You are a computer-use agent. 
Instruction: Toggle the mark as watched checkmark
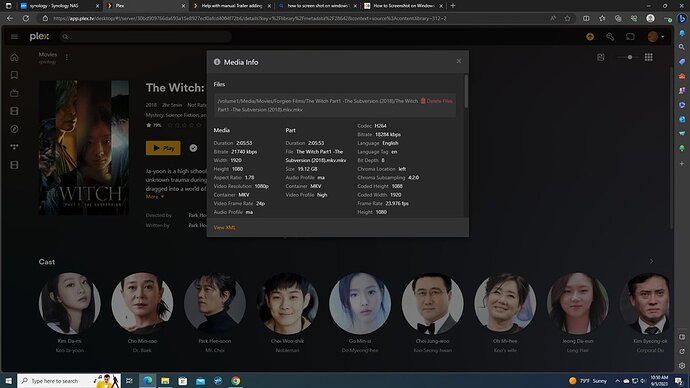pyautogui.click(x=193, y=148)
